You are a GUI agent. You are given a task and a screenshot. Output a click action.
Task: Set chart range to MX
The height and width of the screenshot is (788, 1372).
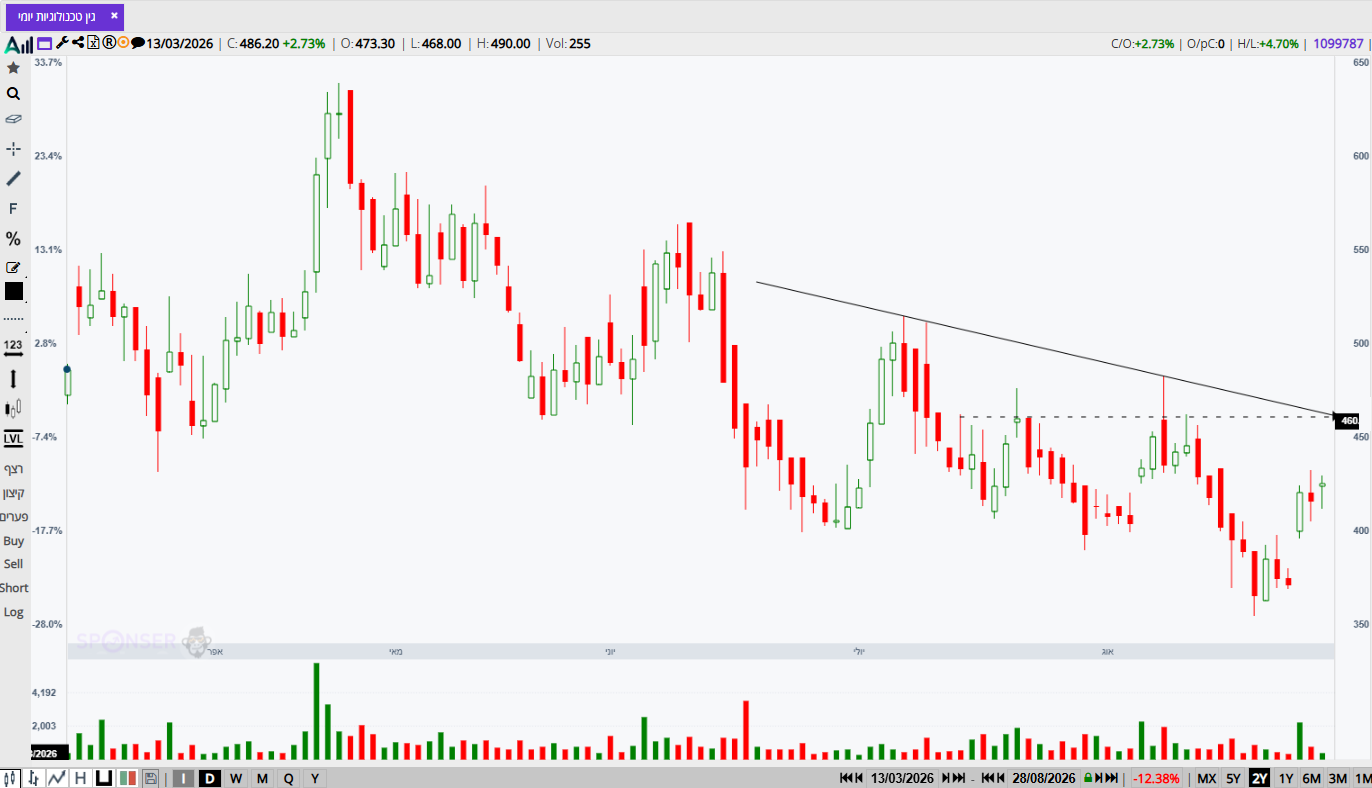pyautogui.click(x=1207, y=778)
